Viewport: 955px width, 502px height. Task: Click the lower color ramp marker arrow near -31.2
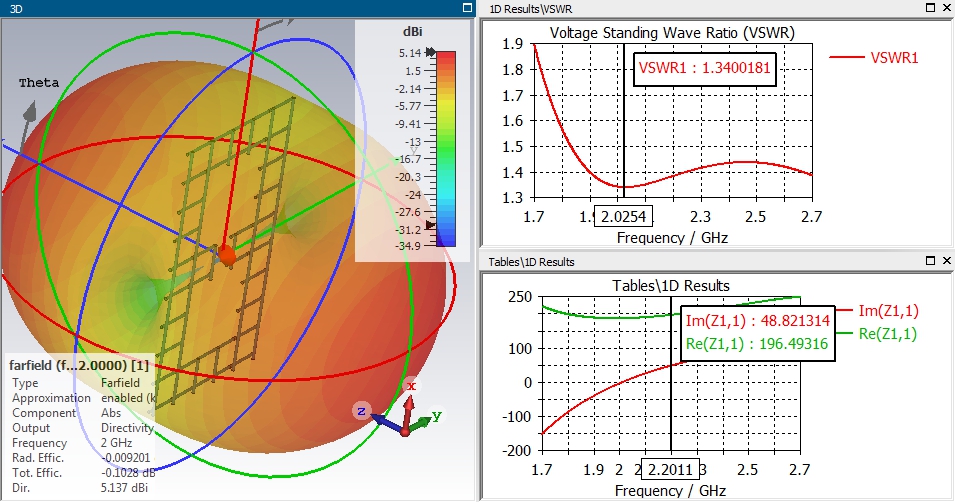click(431, 225)
